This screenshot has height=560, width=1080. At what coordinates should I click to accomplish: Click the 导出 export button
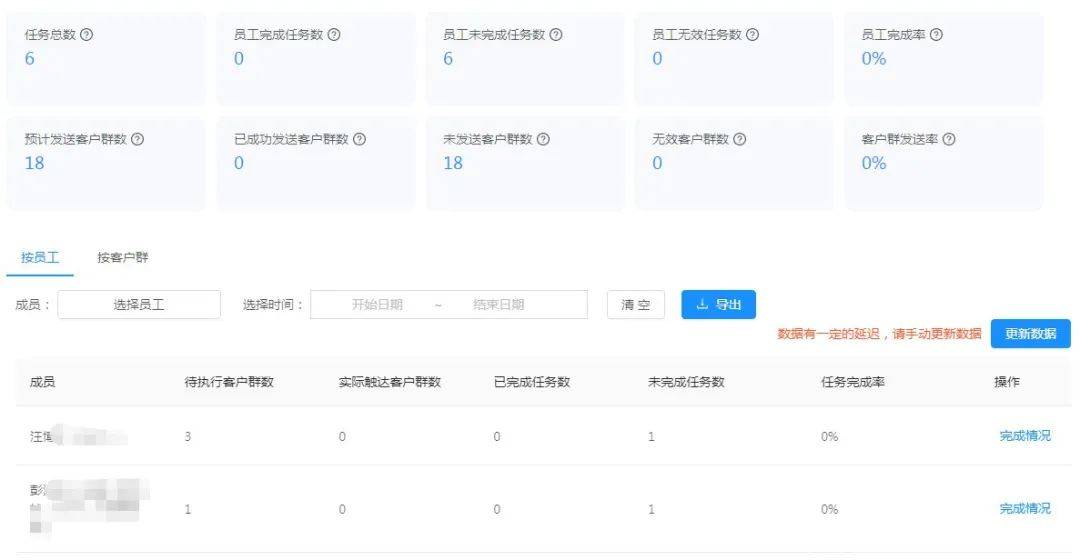(x=718, y=304)
